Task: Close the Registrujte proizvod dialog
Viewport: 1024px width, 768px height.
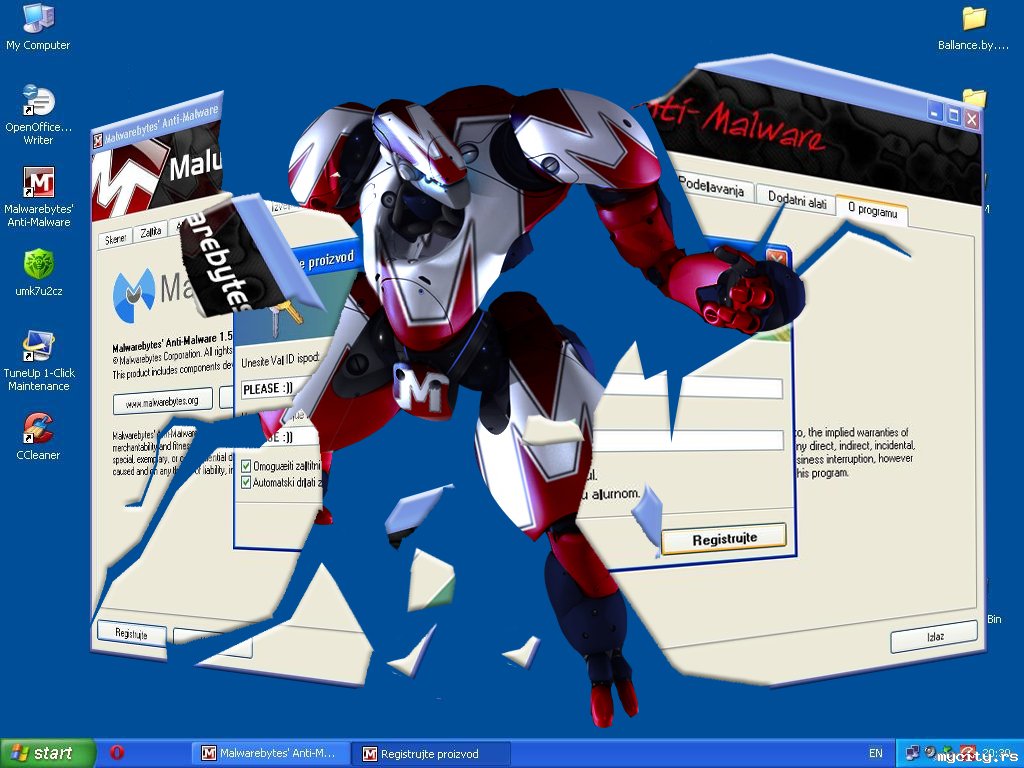Action: click(777, 257)
